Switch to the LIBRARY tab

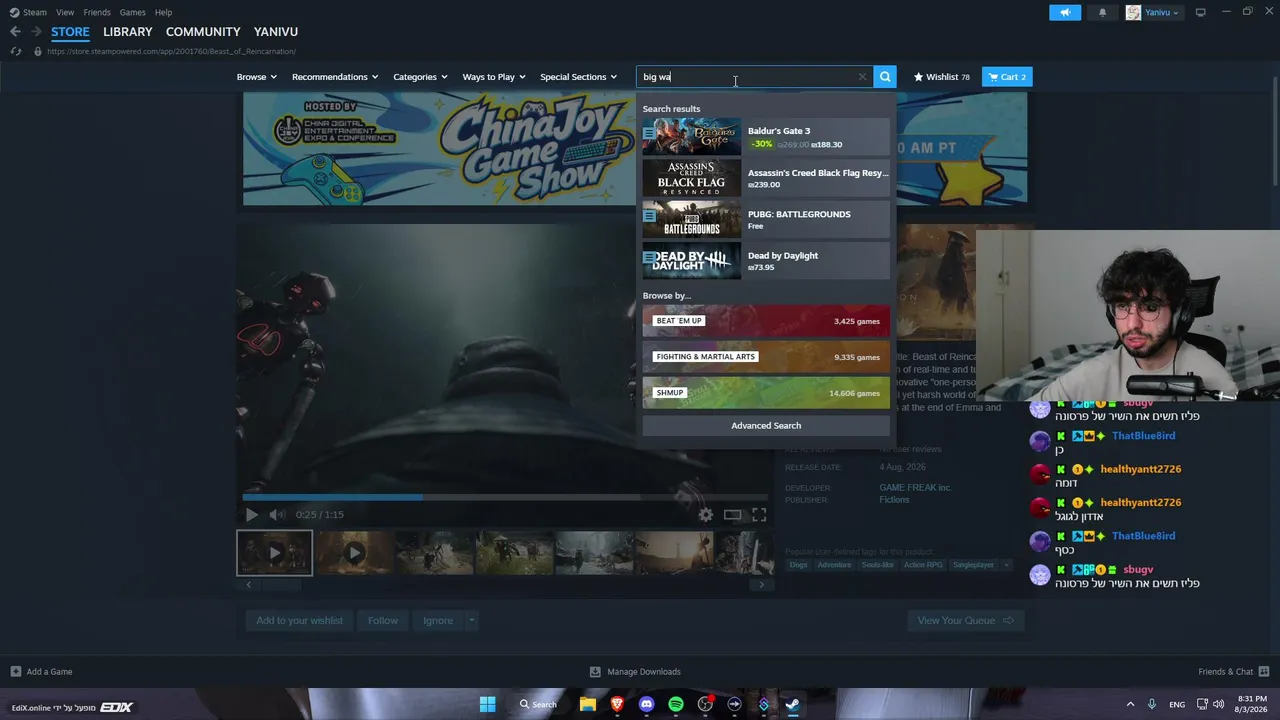(128, 32)
